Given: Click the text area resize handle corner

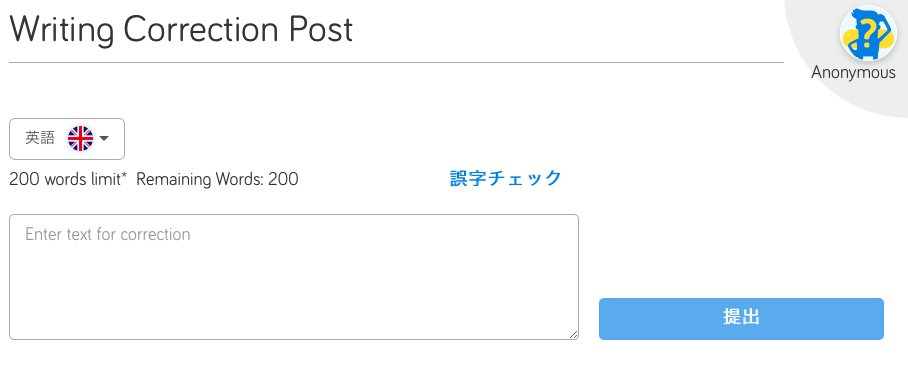Looking at the screenshot, I should [573, 334].
